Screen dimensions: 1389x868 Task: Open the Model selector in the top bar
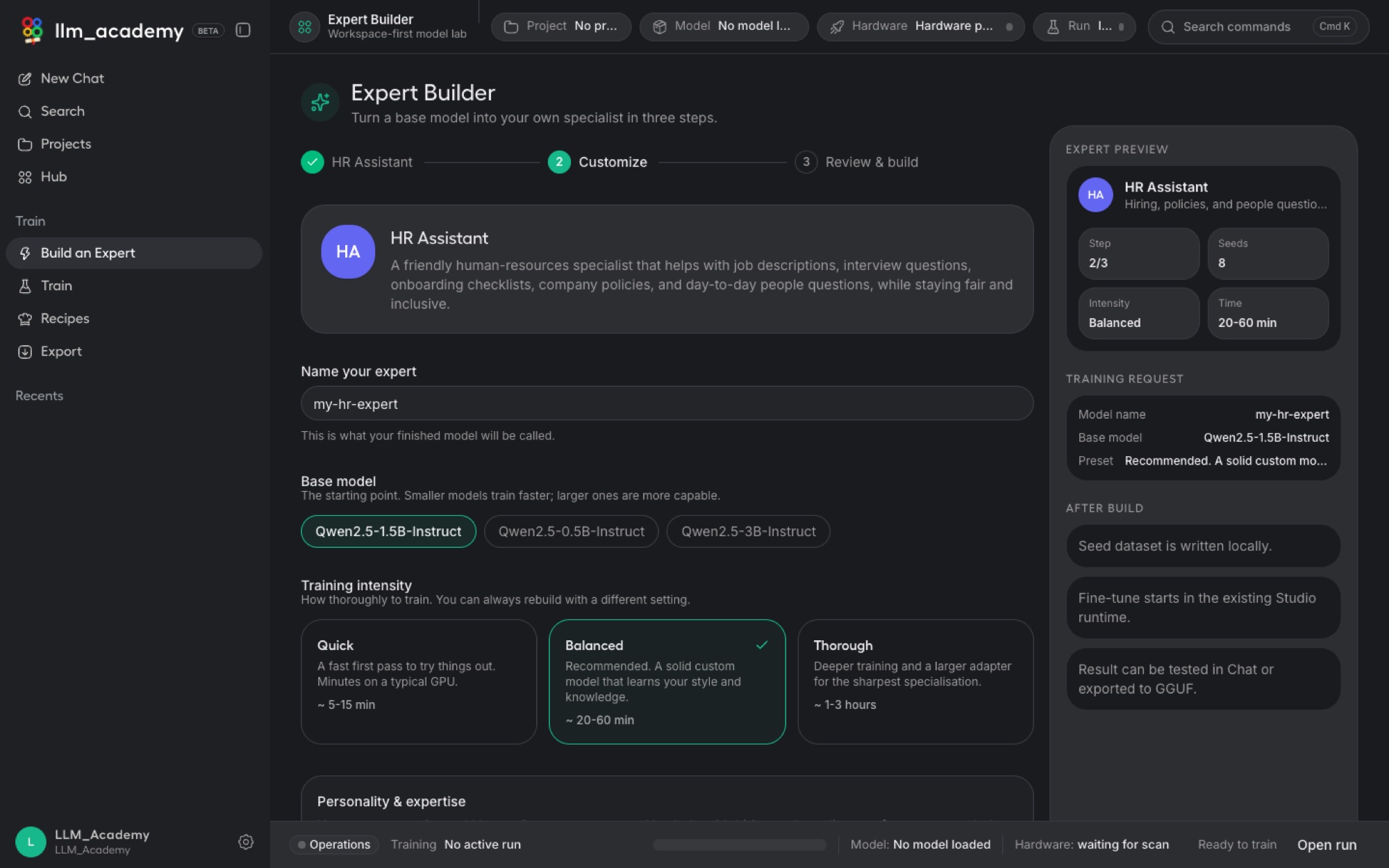tap(724, 26)
